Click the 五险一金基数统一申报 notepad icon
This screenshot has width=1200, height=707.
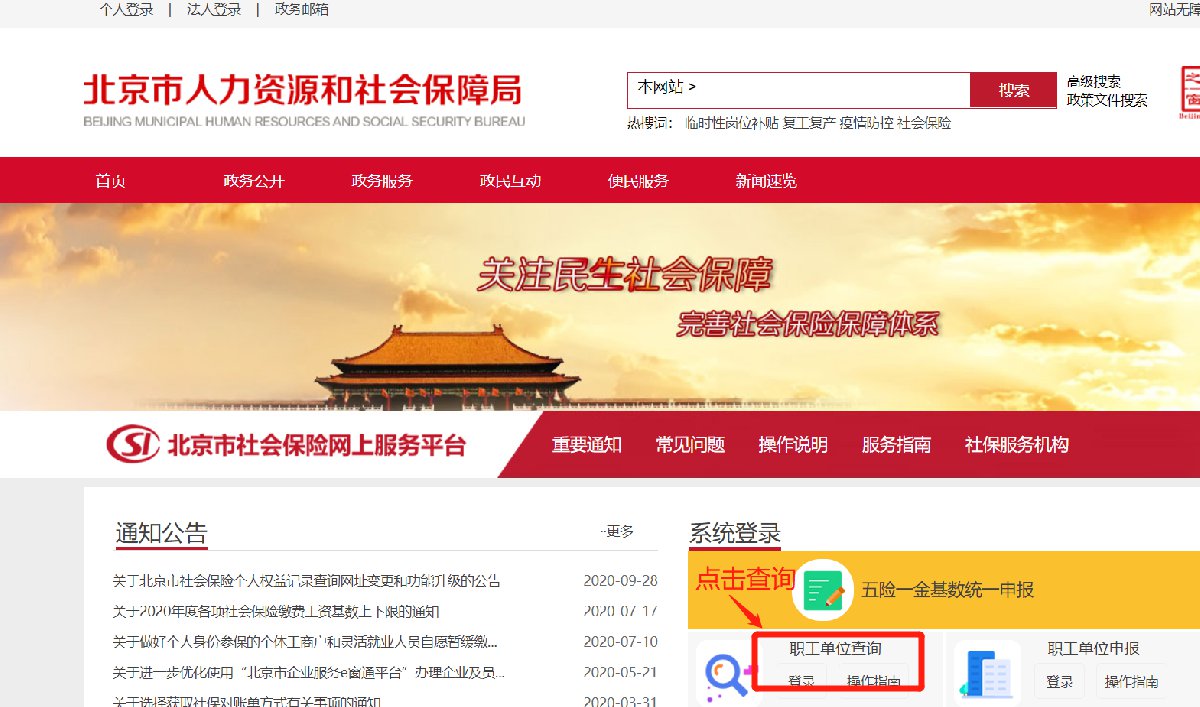823,589
